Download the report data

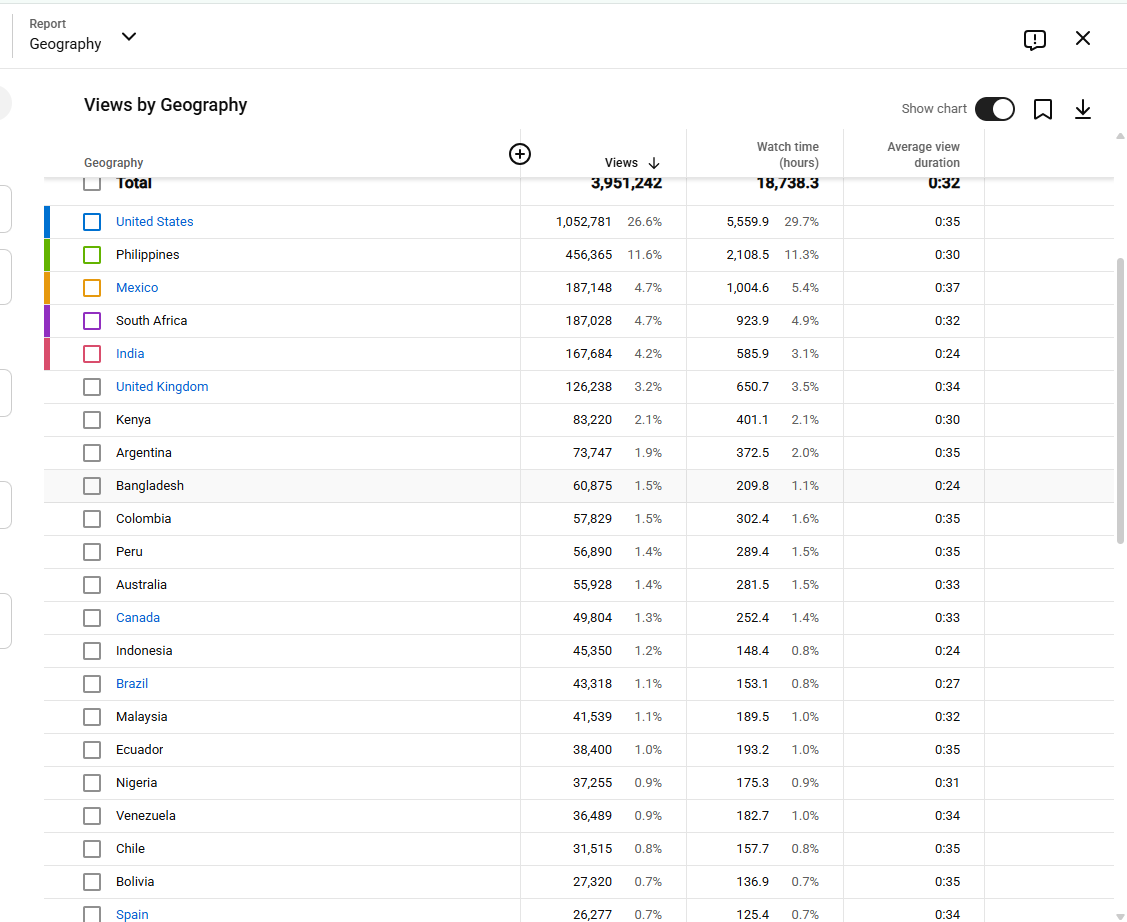[1082, 109]
